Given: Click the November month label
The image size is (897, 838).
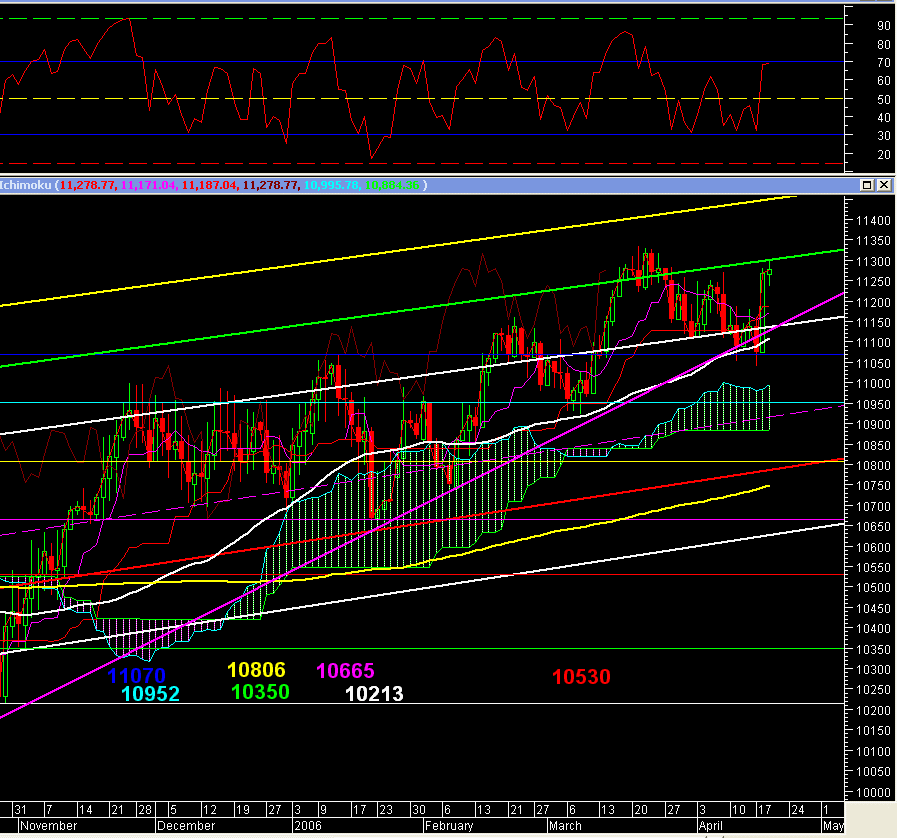Looking at the screenshot, I should click(49, 826).
